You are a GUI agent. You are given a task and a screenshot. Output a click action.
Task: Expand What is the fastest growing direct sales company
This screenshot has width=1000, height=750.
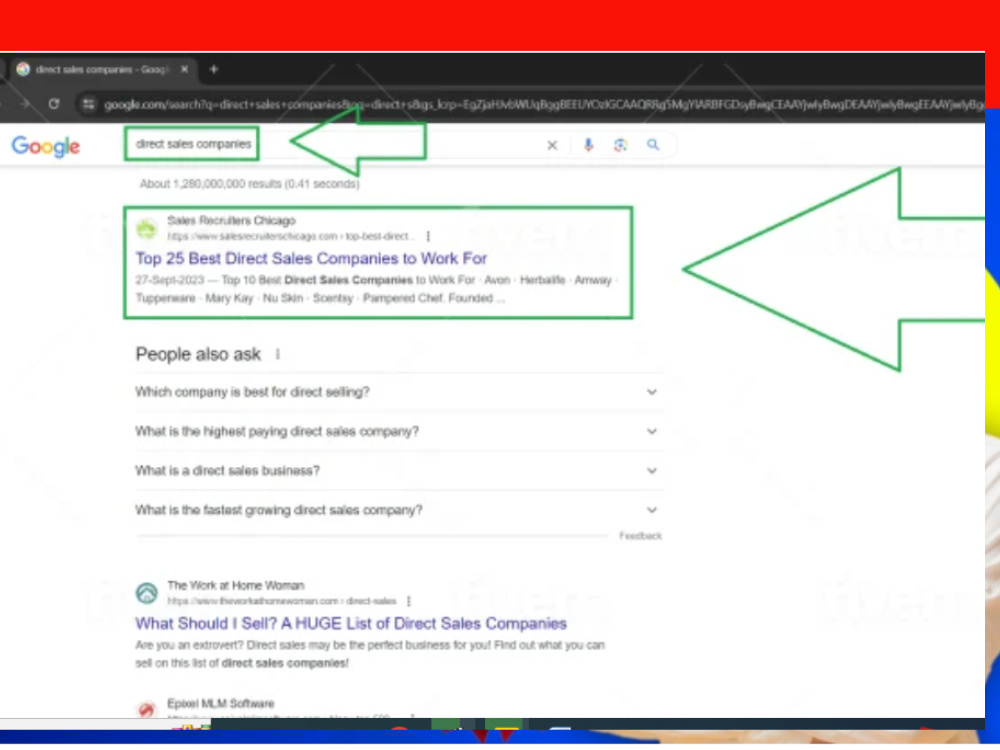(x=397, y=510)
